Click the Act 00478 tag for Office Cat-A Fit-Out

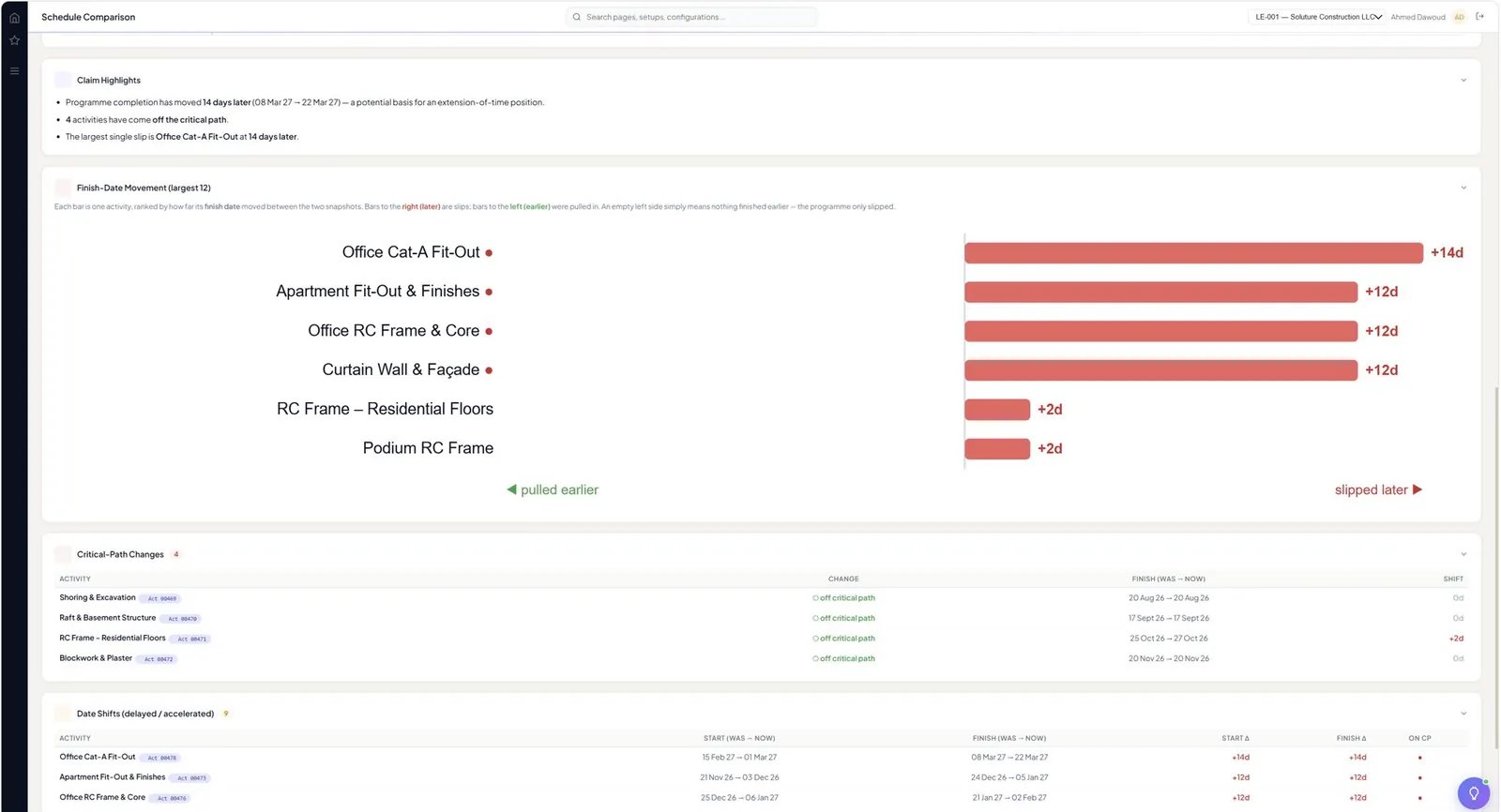coord(161,758)
